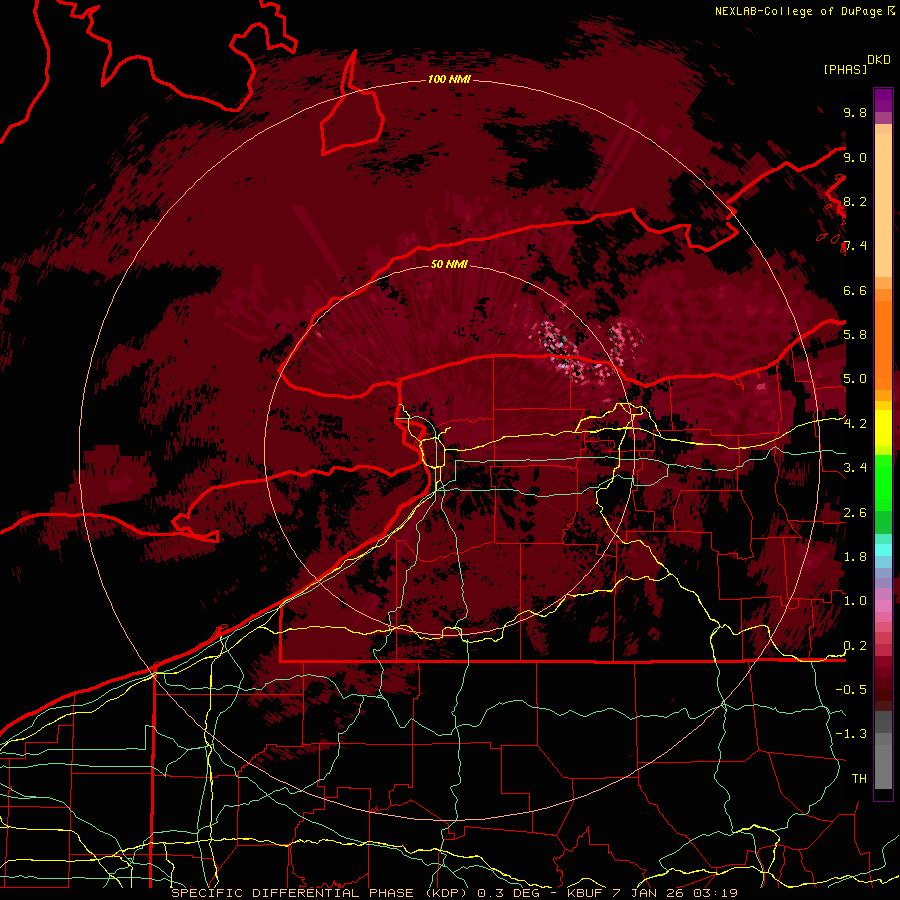The image size is (900, 900).
Task: Select the 8.2 scale value
Action: [855, 201]
